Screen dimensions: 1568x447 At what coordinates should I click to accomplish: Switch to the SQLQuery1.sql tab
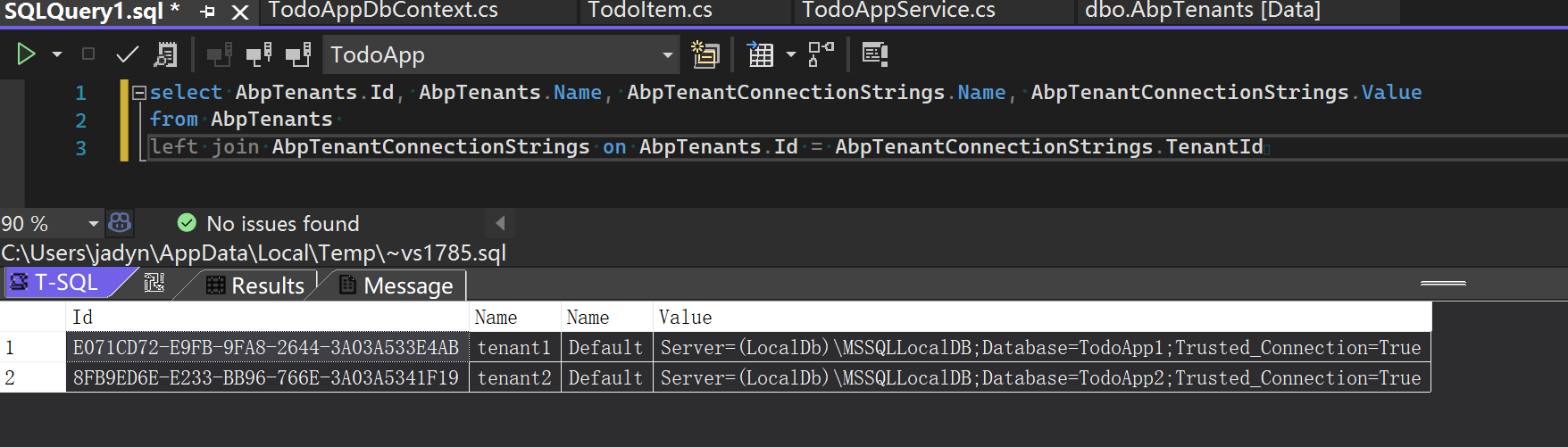pos(92,12)
